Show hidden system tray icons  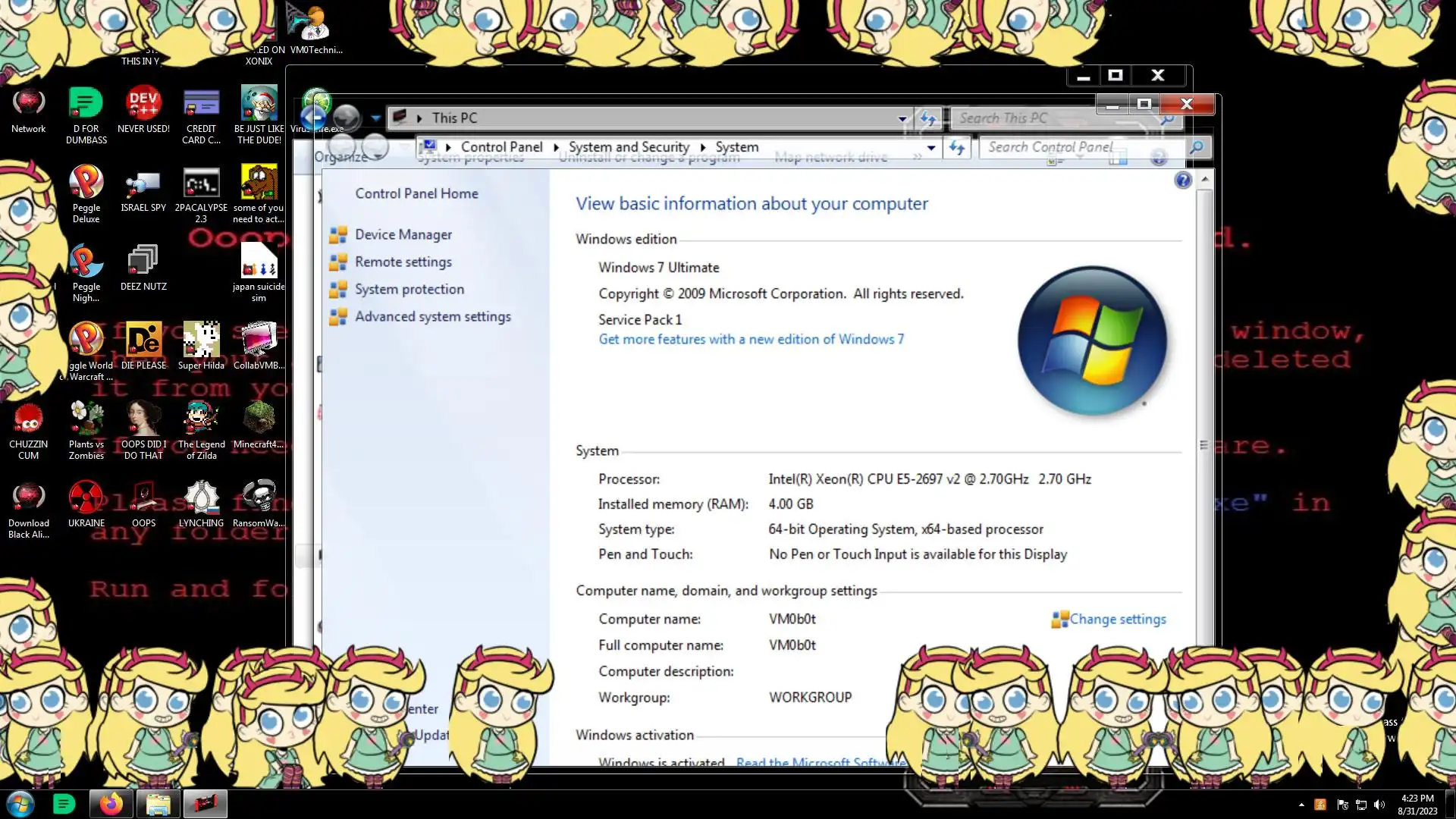pos(1301,805)
